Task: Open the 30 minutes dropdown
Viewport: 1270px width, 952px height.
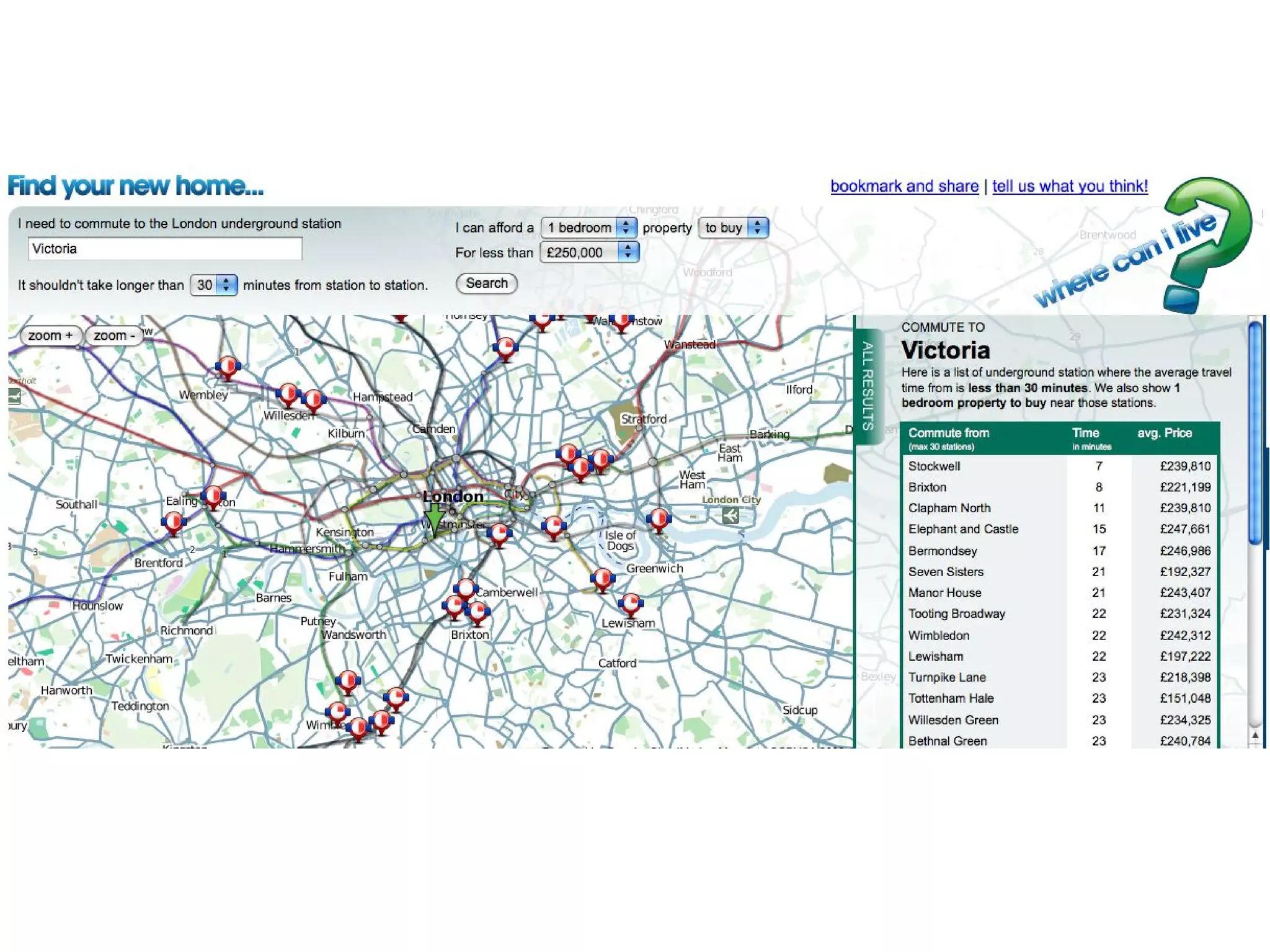Action: tap(213, 285)
